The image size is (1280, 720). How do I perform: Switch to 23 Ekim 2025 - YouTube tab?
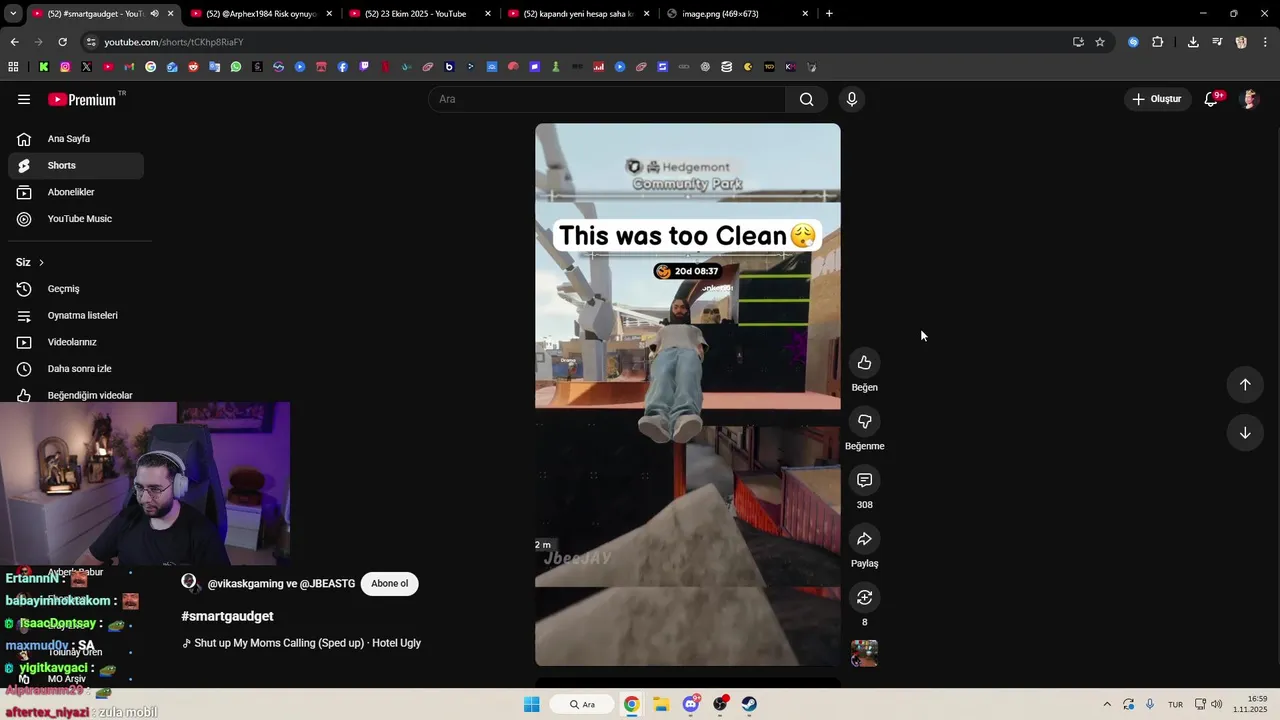(x=420, y=14)
